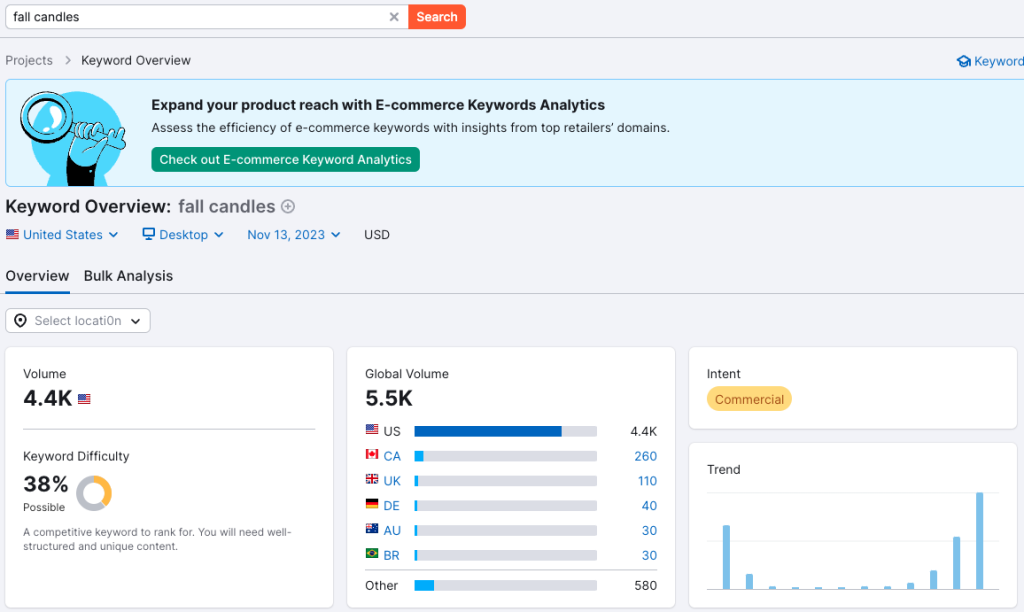Click the location pin icon
Screen dimensions: 1024x612
pos(20,321)
